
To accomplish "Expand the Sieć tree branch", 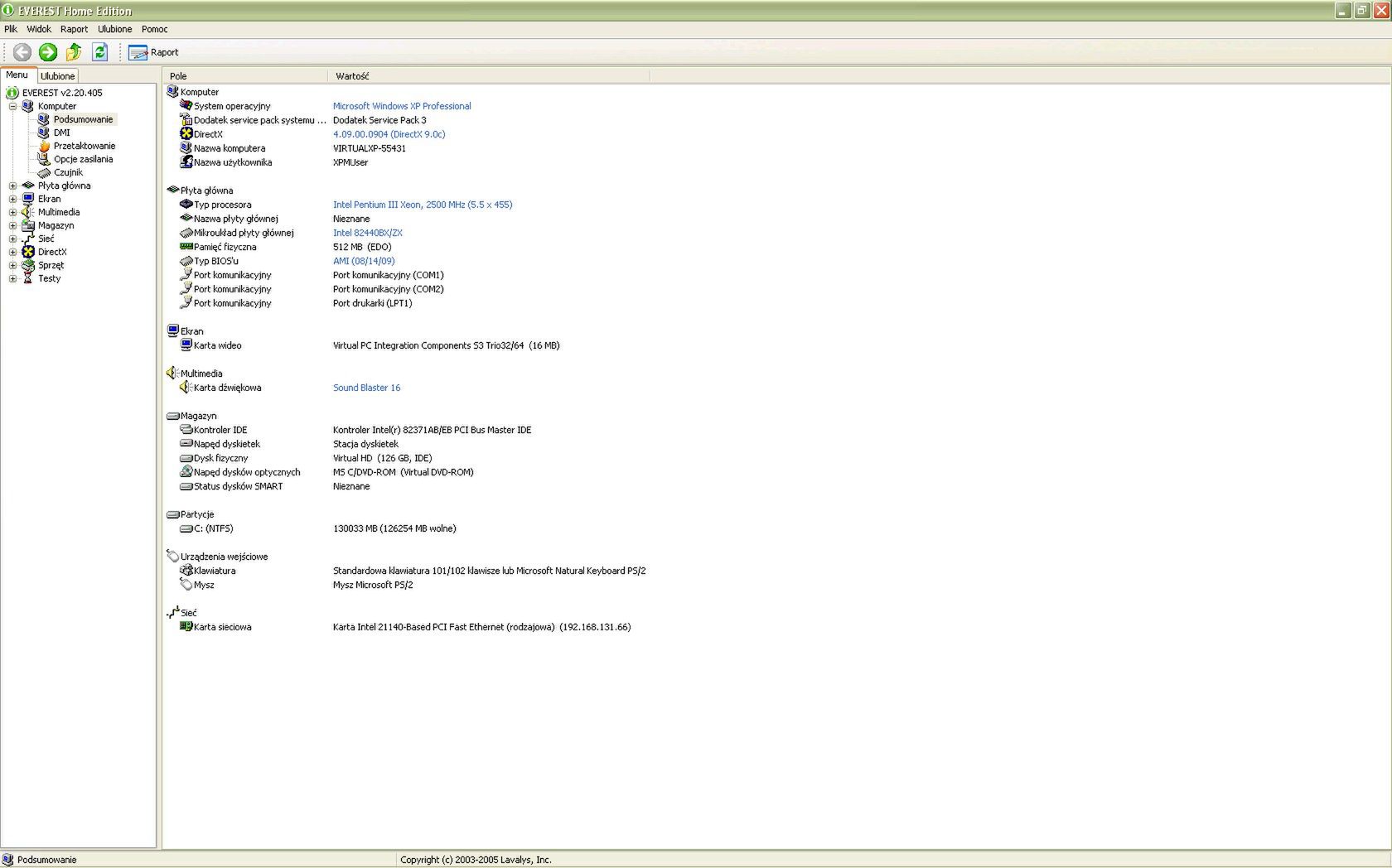I will tap(12, 239).
